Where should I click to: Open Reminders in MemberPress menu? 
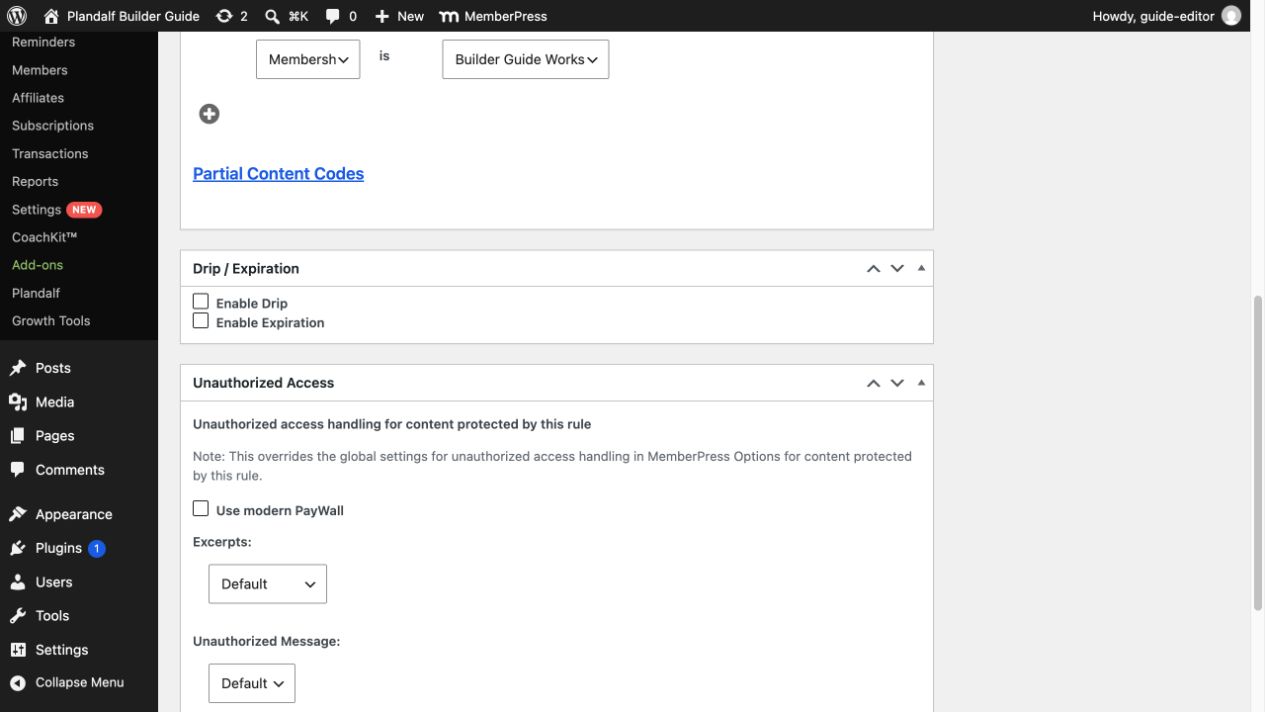click(43, 42)
